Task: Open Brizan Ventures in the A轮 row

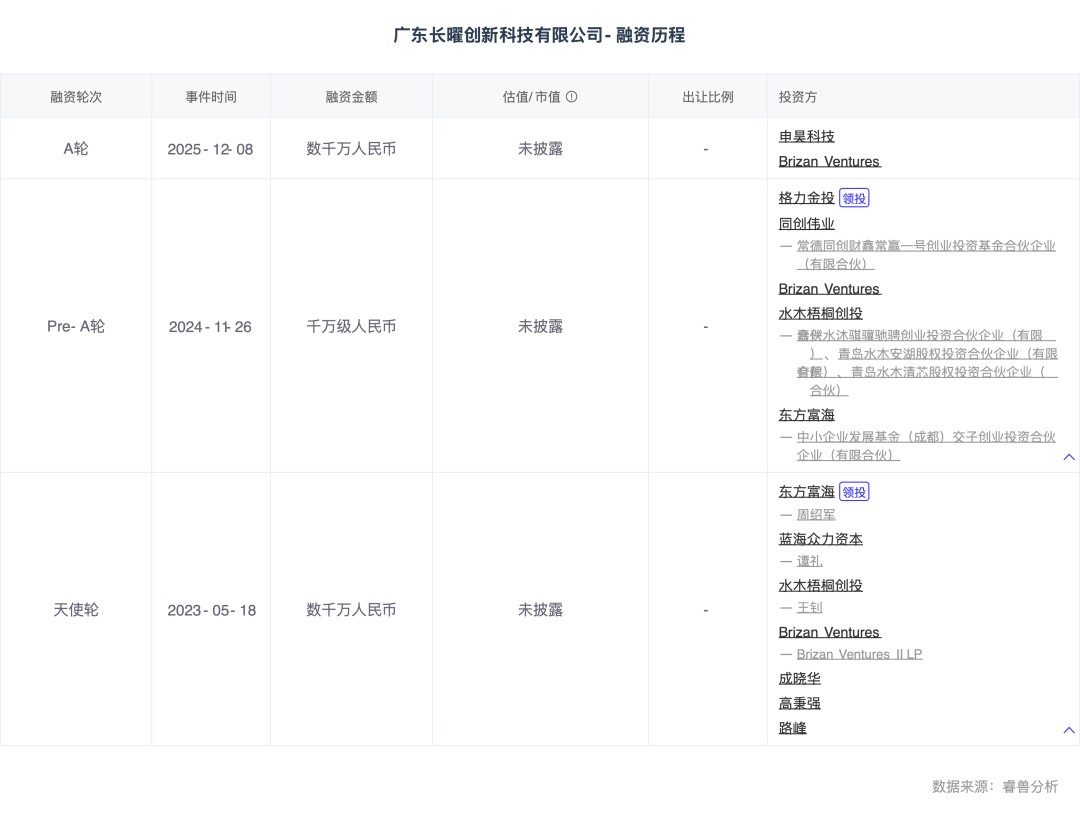Action: [x=829, y=161]
